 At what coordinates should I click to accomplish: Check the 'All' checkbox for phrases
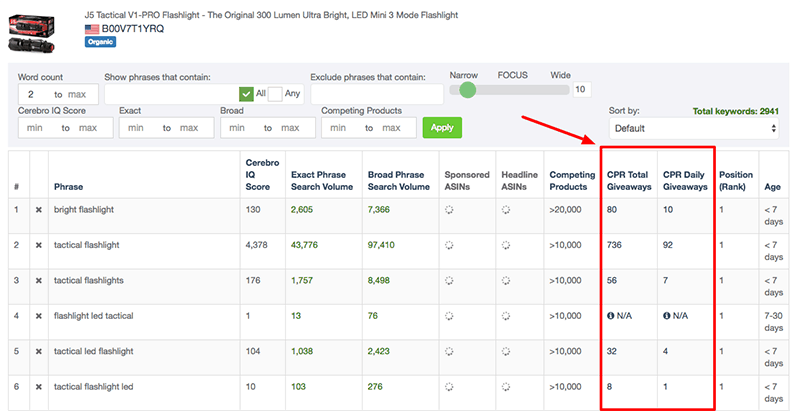[246, 93]
